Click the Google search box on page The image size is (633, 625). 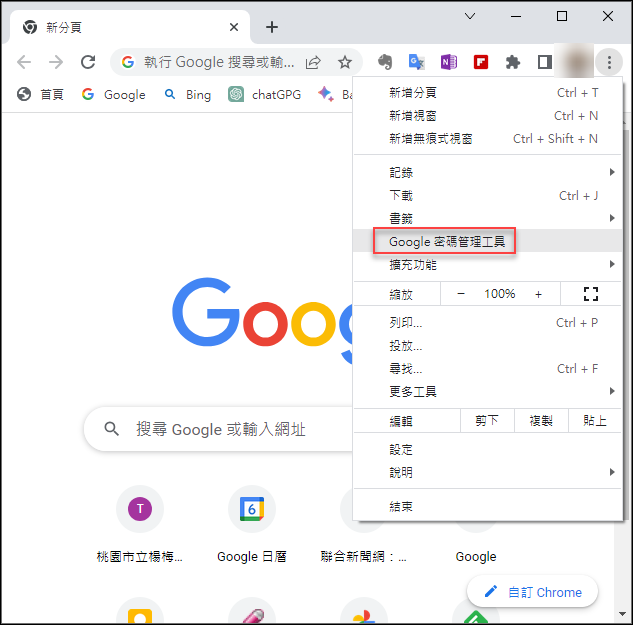[218, 429]
